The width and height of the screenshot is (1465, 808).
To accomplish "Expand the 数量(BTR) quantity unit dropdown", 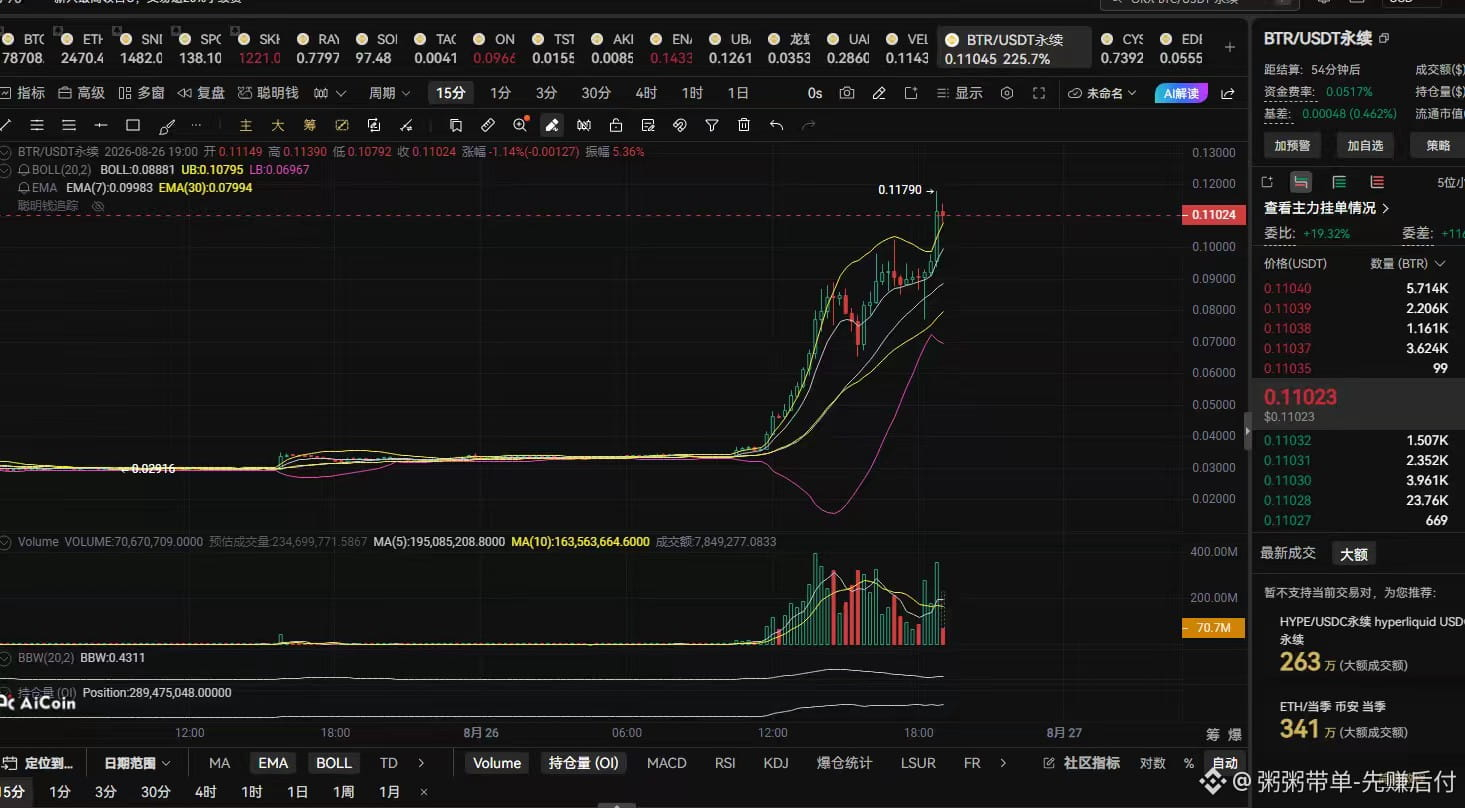I will (1408, 264).
